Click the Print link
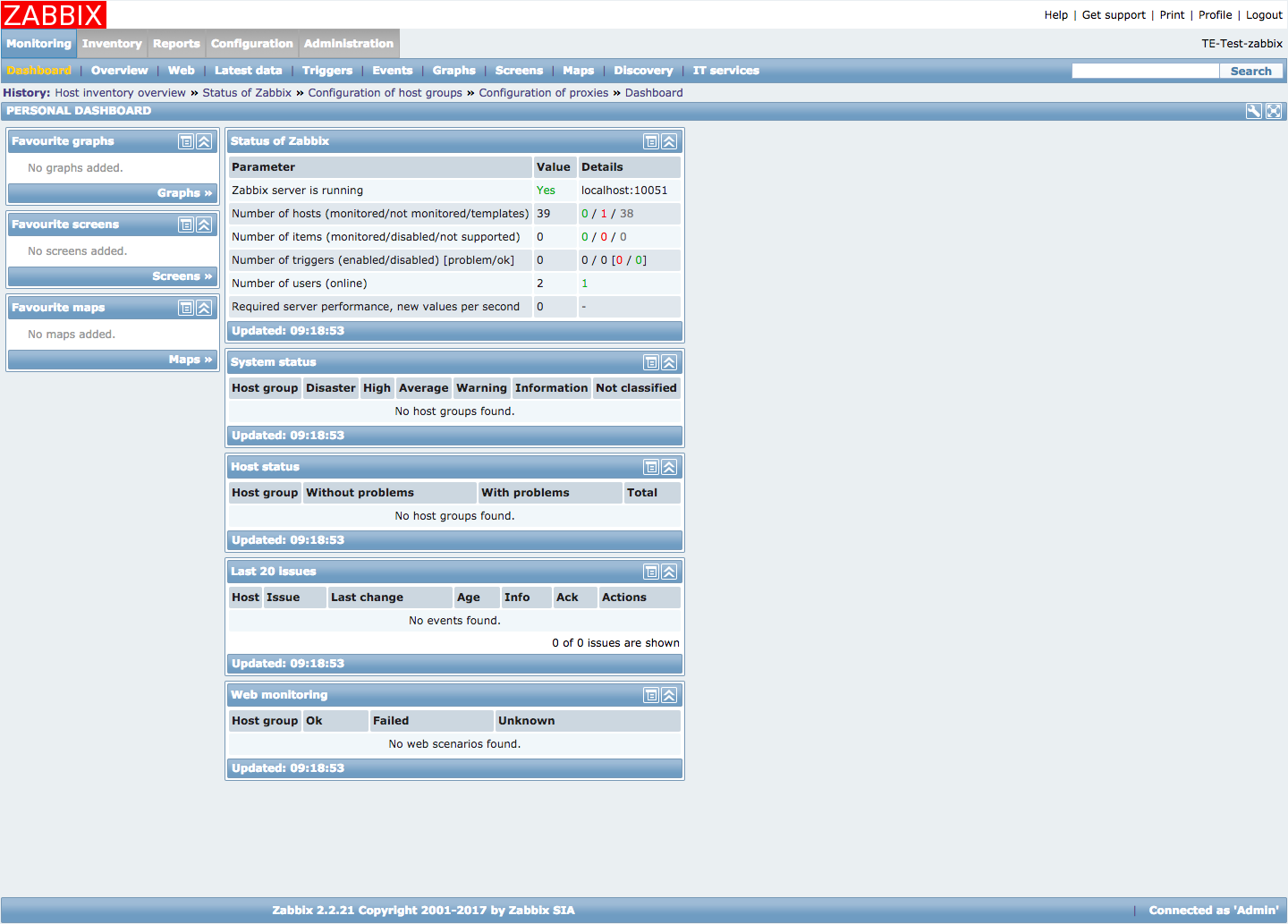This screenshot has height=924, width=1288. 1172,15
